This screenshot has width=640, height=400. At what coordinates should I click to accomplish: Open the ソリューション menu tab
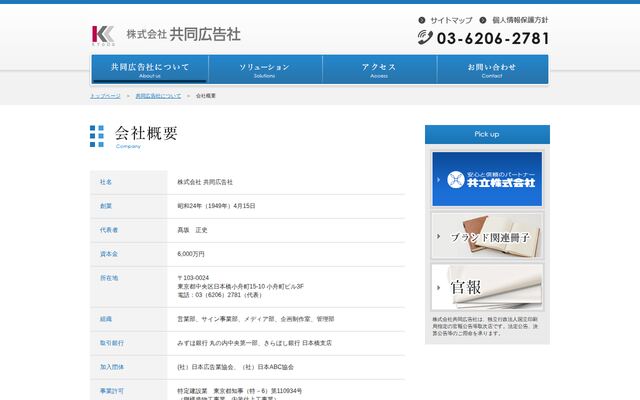click(x=264, y=69)
